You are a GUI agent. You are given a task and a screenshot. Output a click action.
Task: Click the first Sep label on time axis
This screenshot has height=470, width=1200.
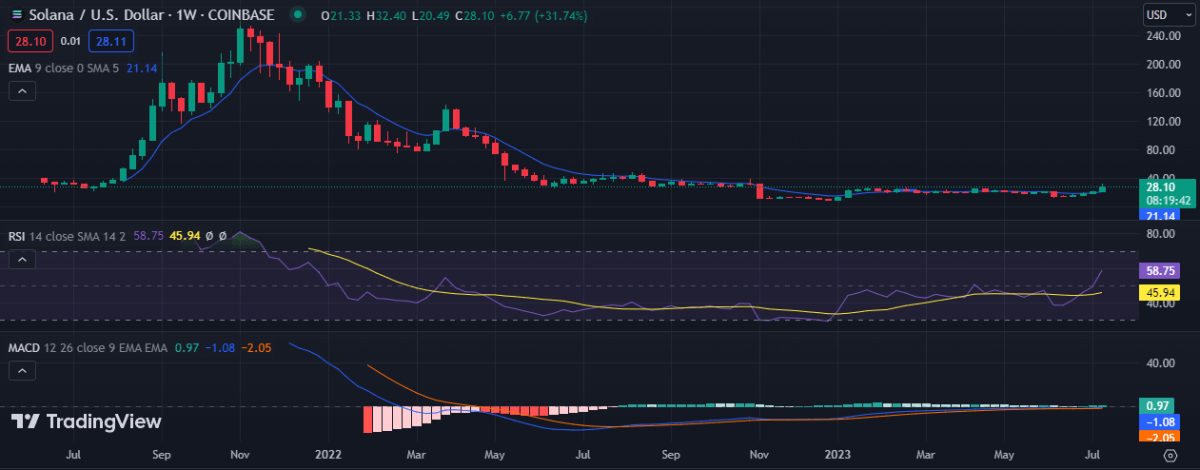click(161, 453)
